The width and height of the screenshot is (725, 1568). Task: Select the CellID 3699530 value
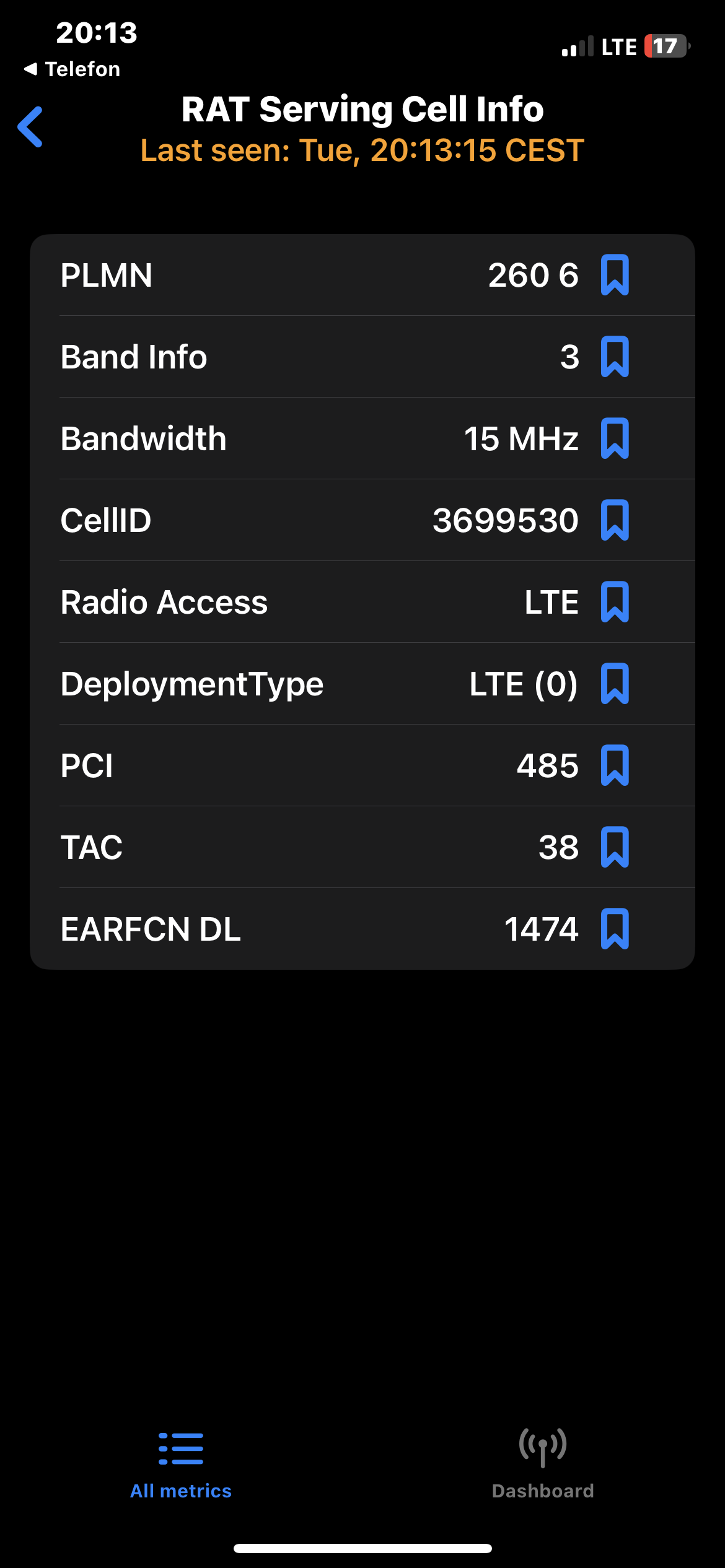pos(506,520)
